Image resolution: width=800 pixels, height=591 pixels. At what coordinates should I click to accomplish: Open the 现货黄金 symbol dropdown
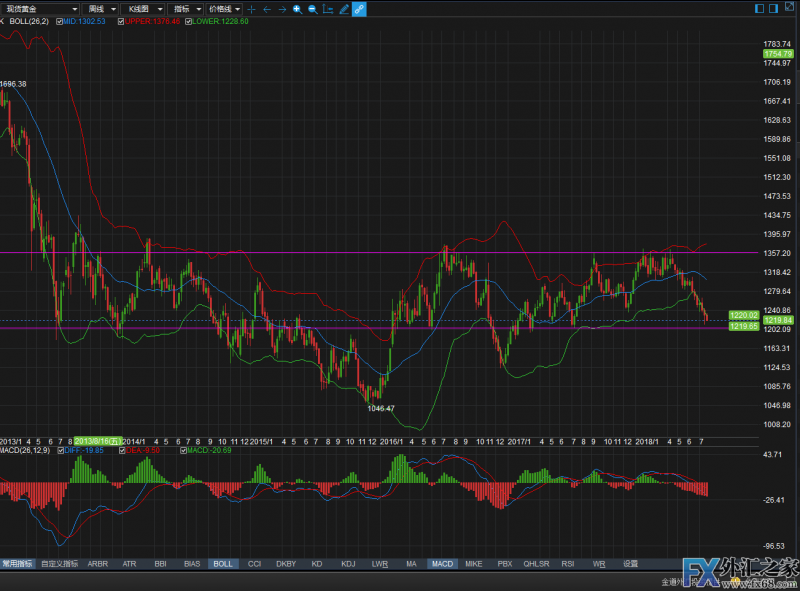point(41,8)
